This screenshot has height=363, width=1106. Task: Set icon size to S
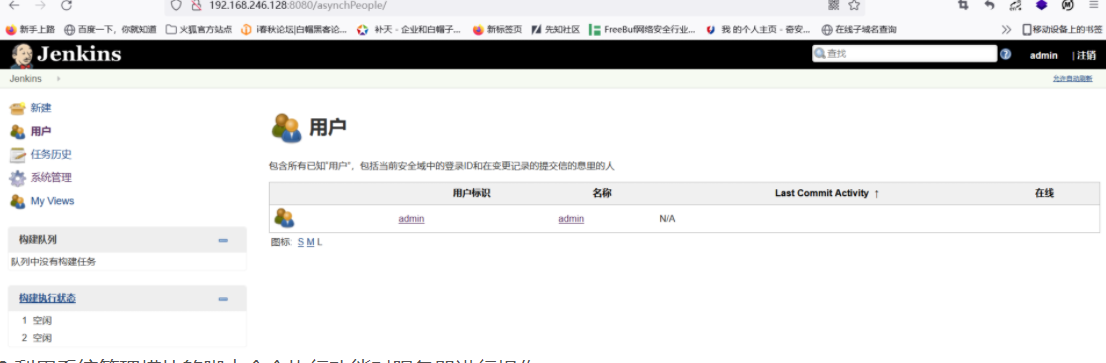(300, 242)
